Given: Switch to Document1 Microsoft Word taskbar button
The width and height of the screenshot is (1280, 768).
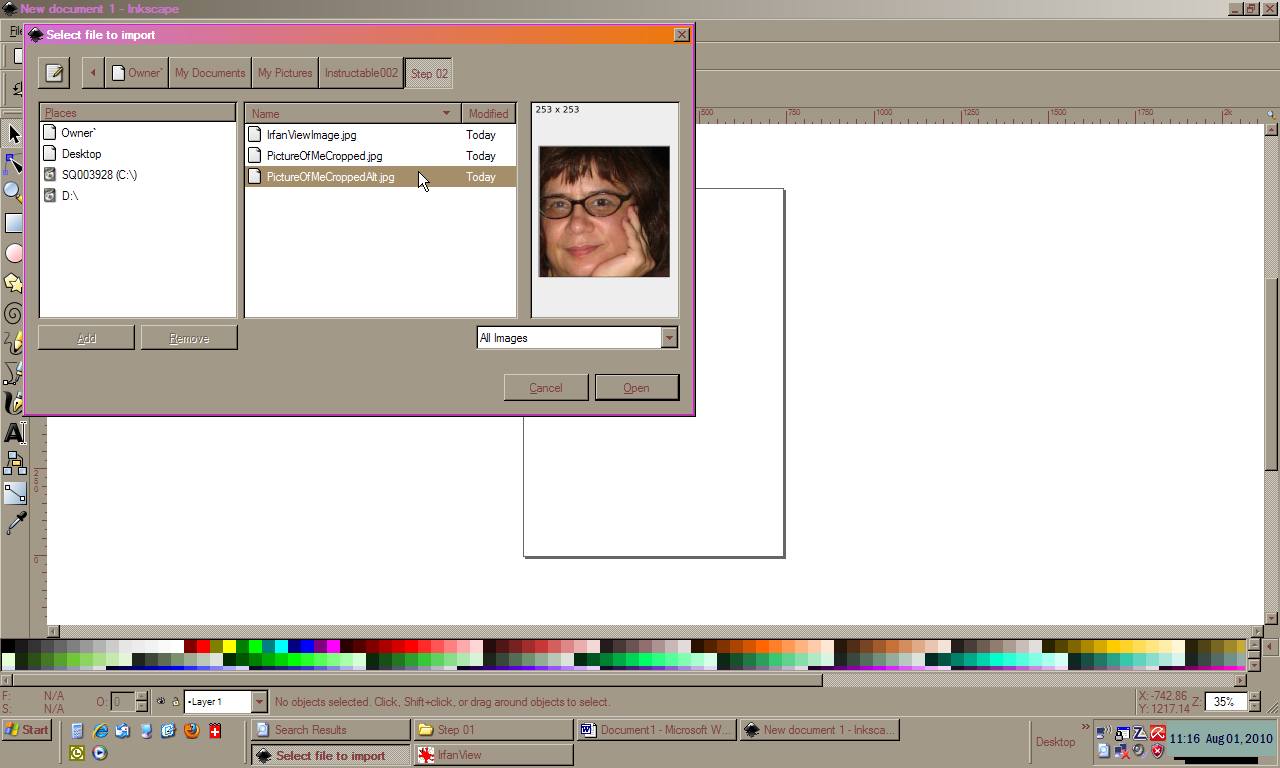Looking at the screenshot, I should click(x=656, y=730).
